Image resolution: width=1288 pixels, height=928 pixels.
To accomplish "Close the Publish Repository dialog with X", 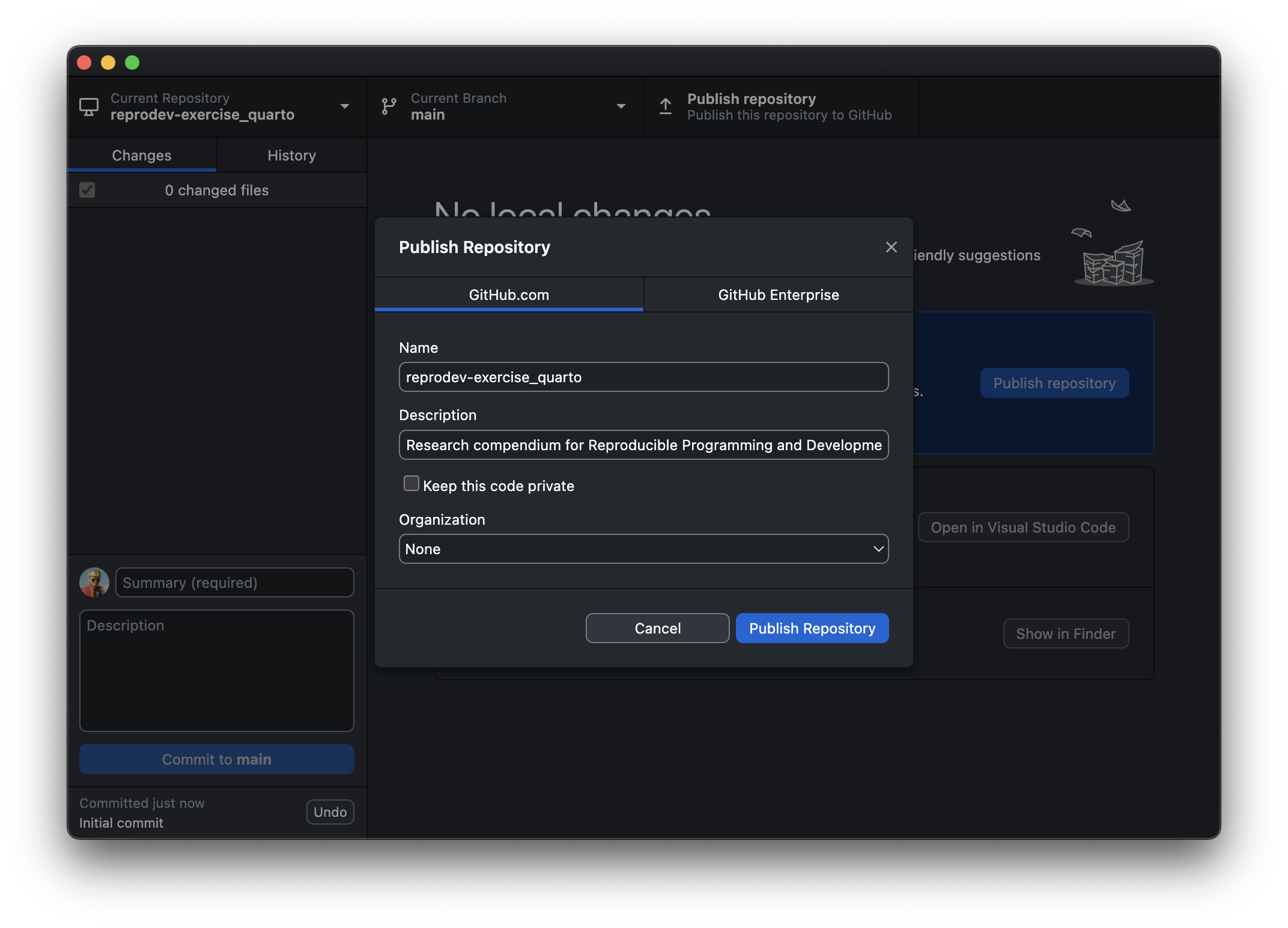I will point(891,247).
